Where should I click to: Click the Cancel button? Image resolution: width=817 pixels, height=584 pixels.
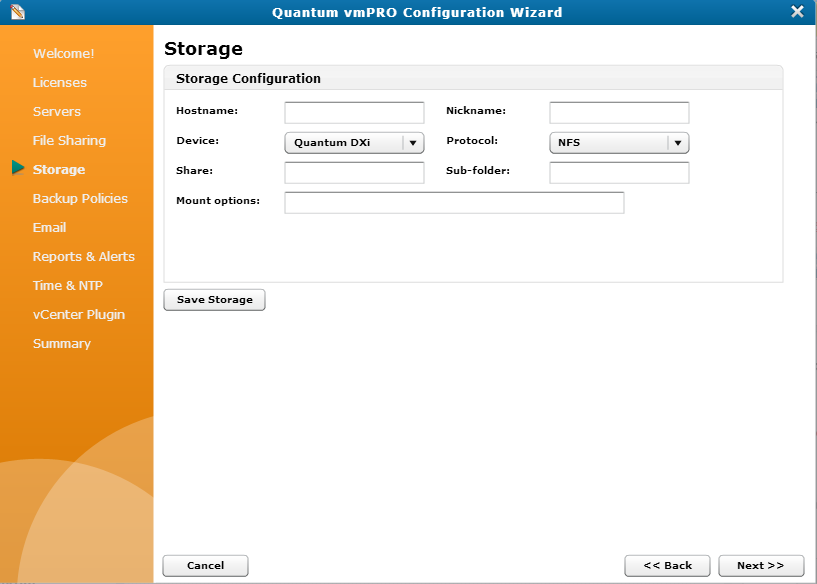click(x=205, y=565)
